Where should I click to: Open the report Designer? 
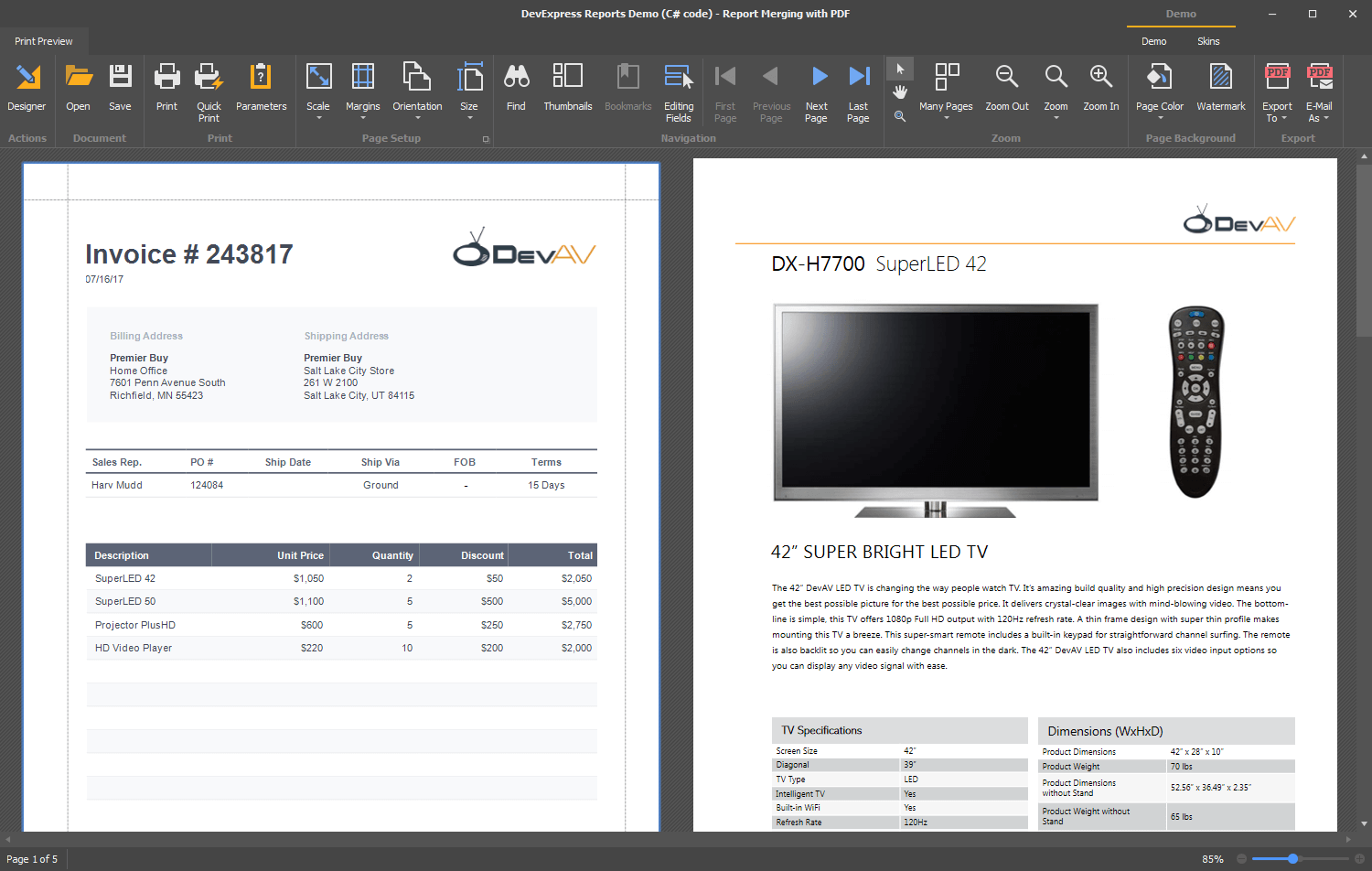click(27, 89)
